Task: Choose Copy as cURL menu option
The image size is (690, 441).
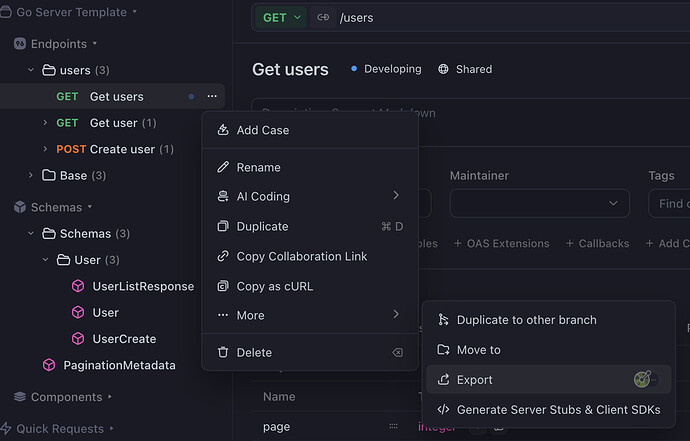Action: pos(274,286)
